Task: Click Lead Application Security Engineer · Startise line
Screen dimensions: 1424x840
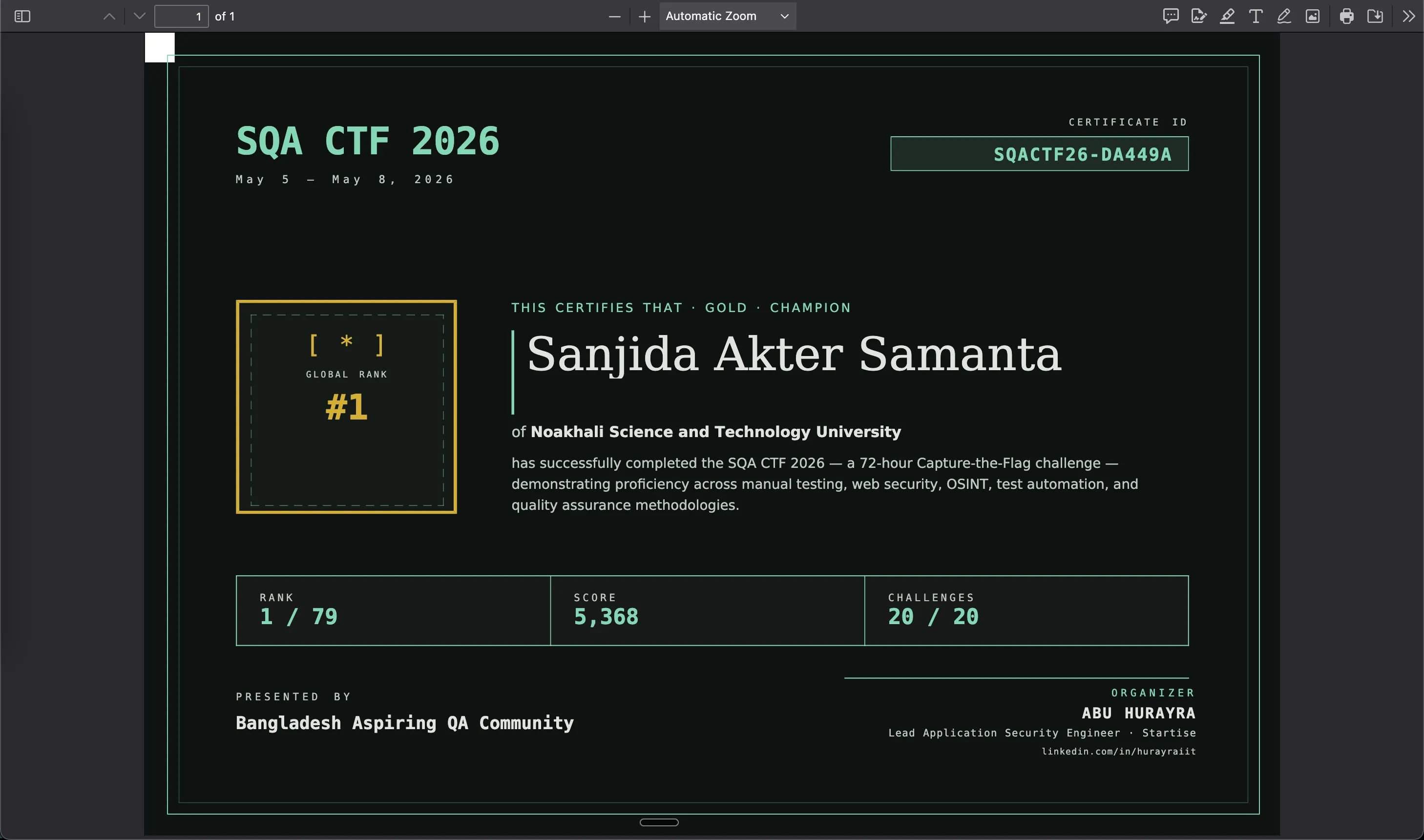Action: (1042, 733)
